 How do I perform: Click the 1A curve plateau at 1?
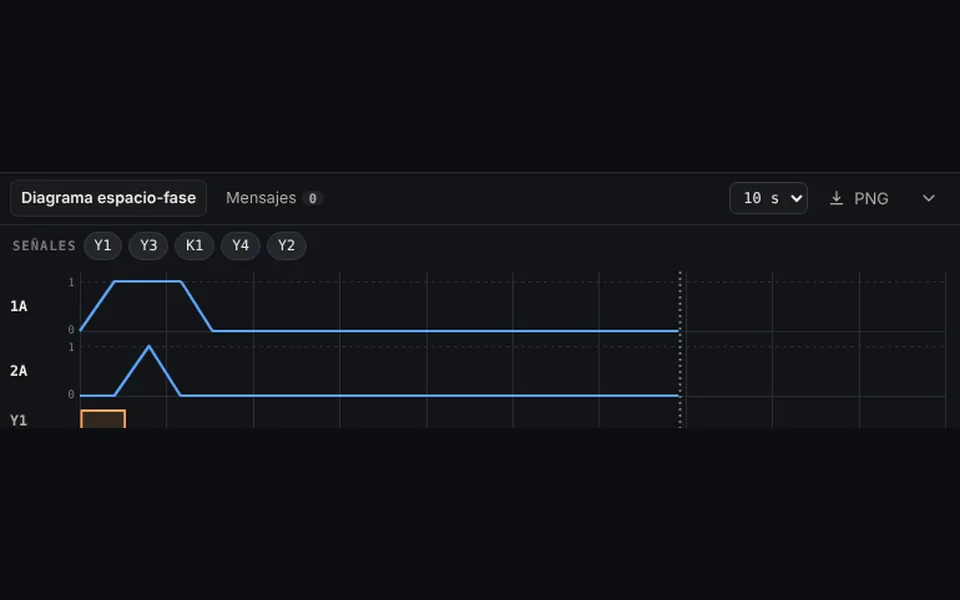coord(148,282)
